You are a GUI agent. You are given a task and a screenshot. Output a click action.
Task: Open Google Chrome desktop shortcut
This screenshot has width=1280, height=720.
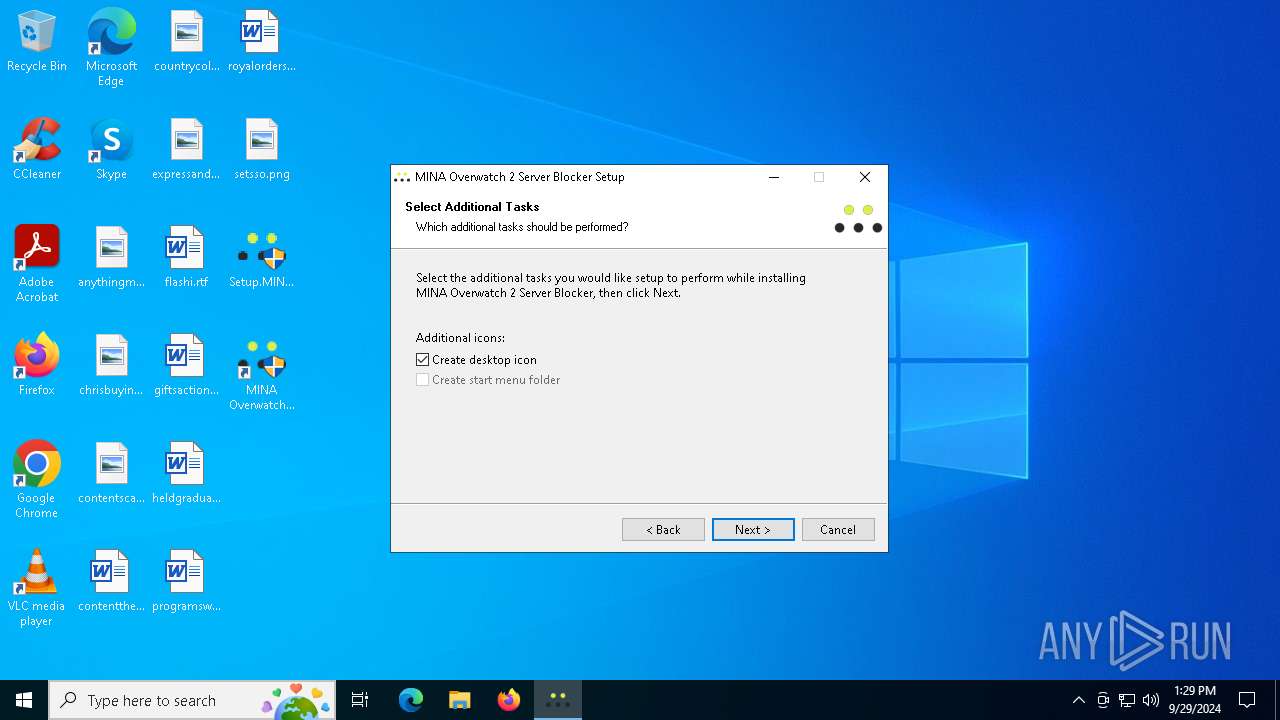pos(37,480)
